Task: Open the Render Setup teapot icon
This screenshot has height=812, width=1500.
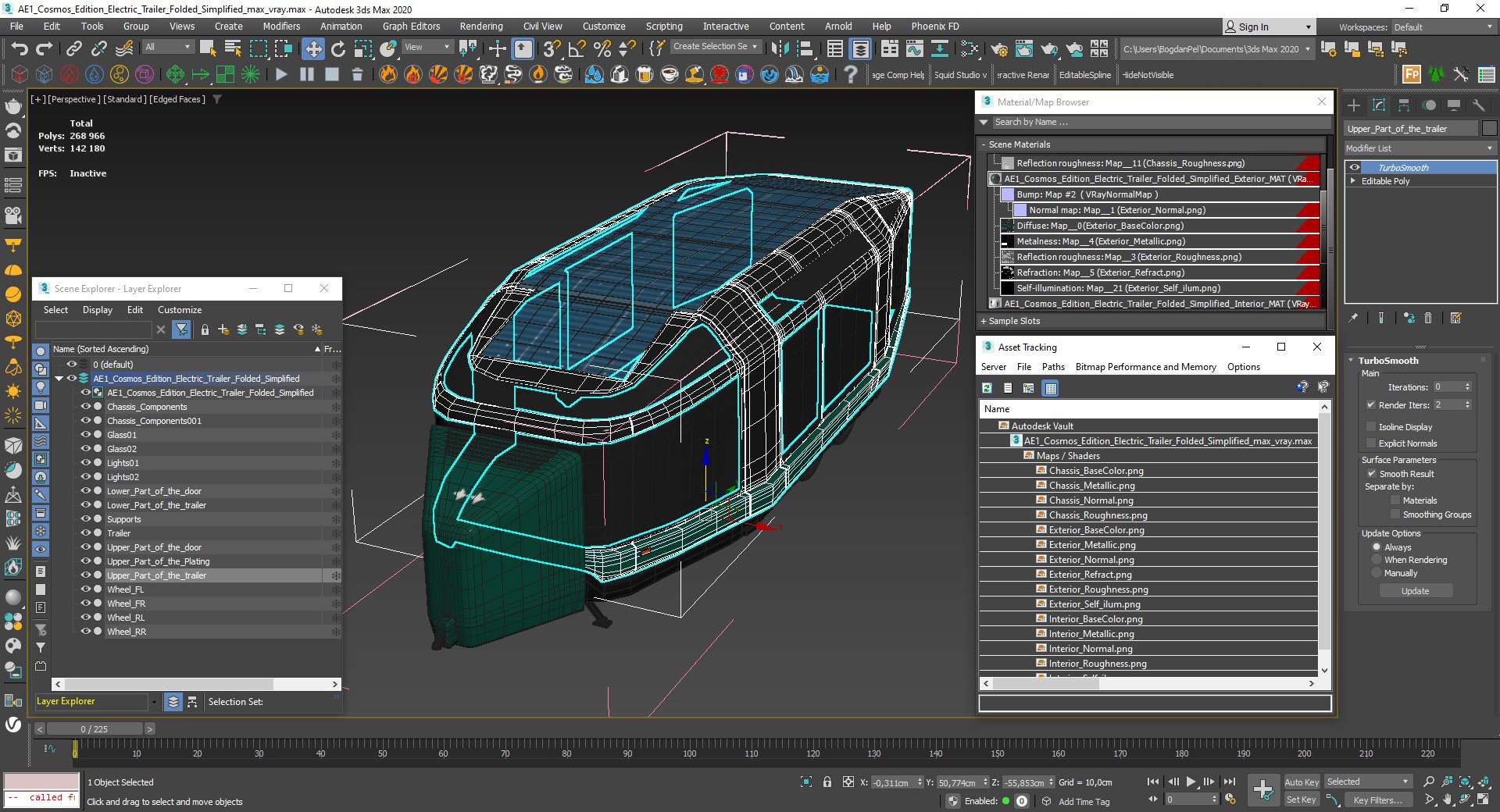Action: pyautogui.click(x=999, y=49)
